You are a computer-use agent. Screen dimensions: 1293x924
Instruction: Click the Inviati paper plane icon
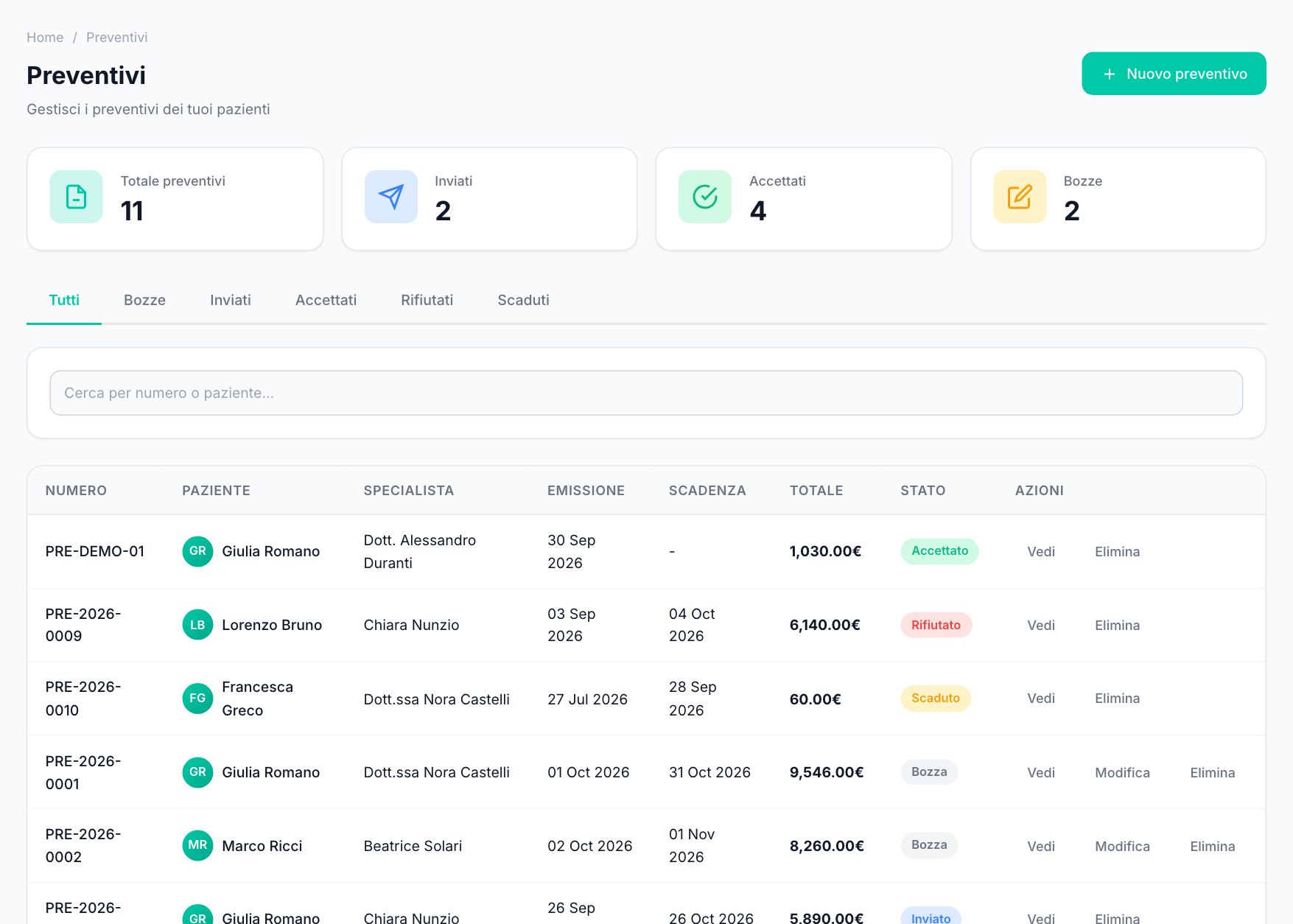390,197
